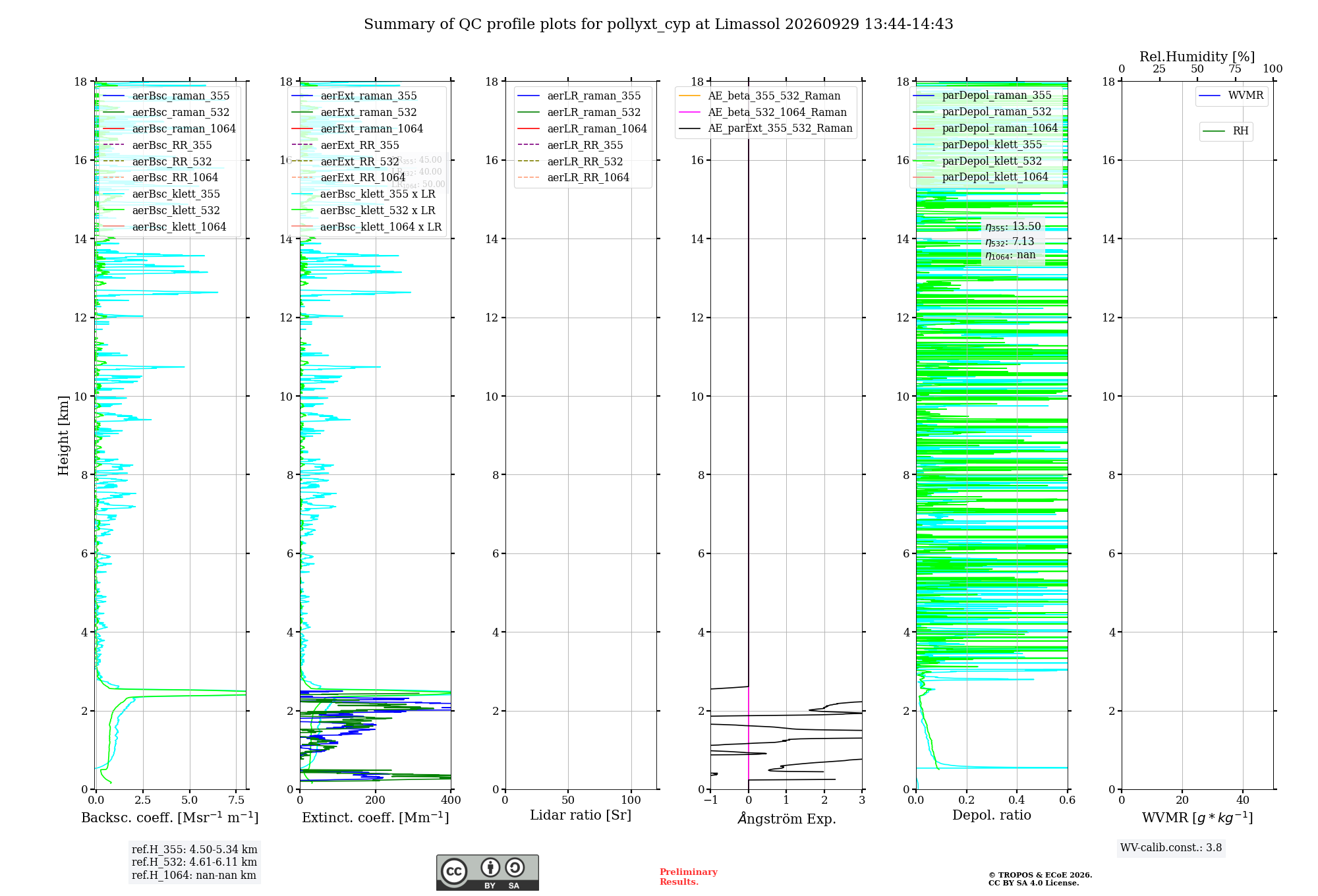1318x896 pixels.
Task: Select the WVMR legend entry
Action: tap(1232, 96)
